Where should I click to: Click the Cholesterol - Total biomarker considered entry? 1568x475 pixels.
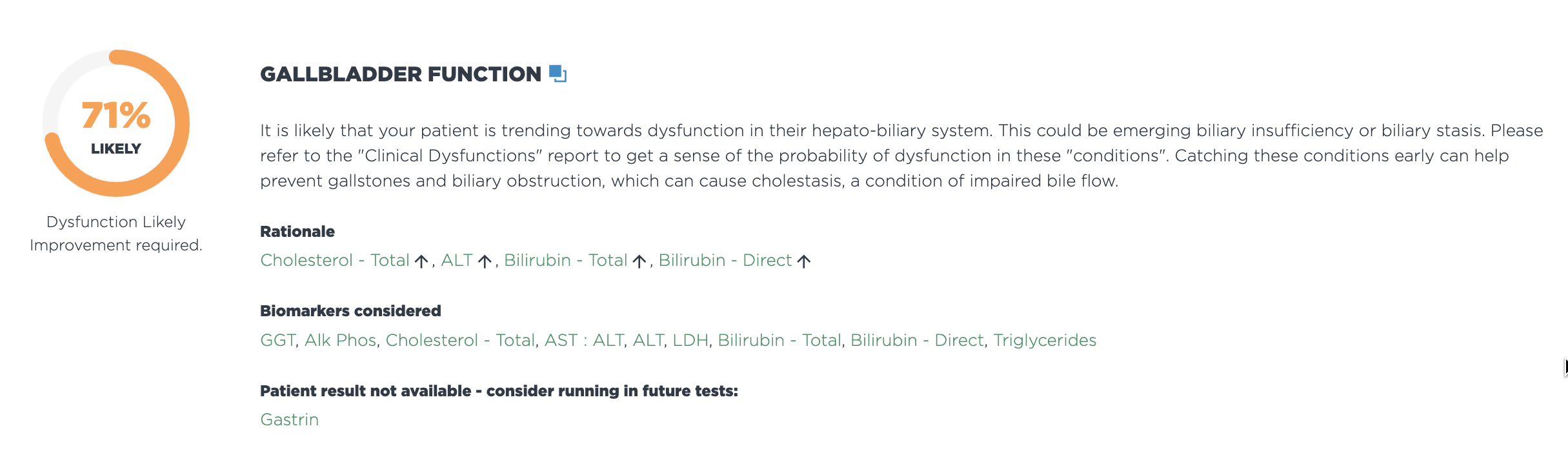[x=459, y=340]
